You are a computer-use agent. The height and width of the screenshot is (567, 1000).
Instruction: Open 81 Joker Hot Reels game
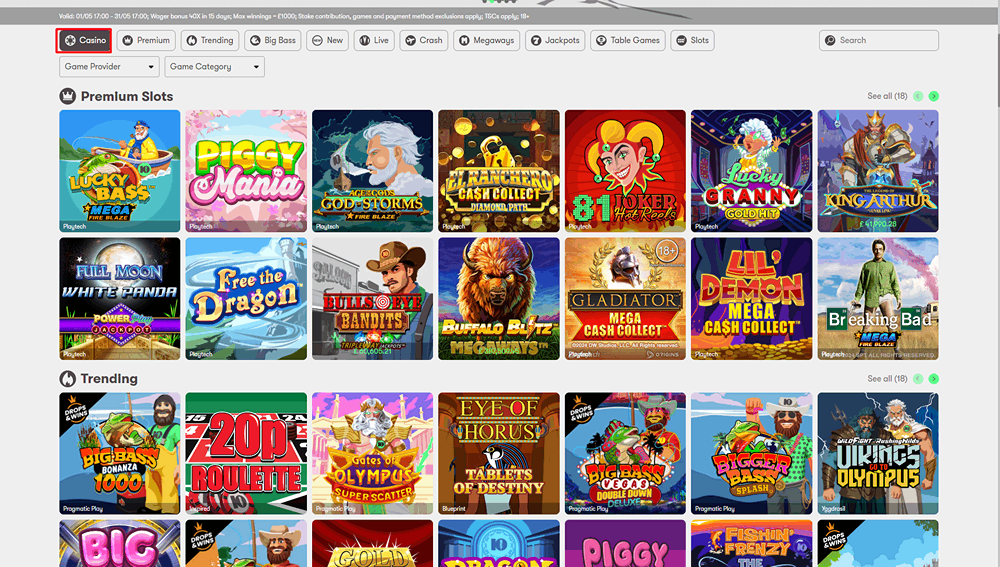[625, 171]
